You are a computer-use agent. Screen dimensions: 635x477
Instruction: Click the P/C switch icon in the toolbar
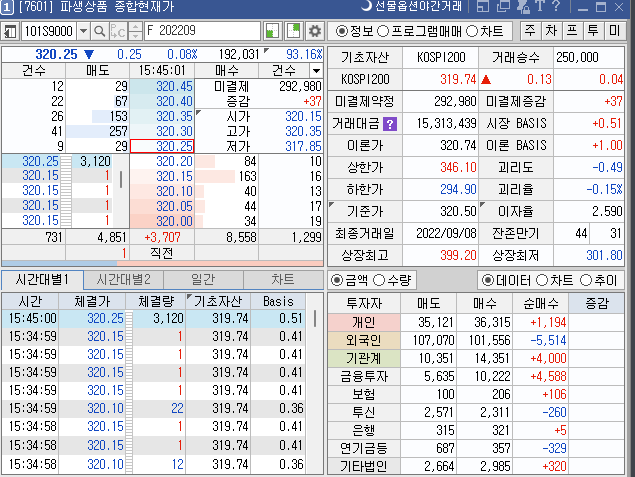click(x=118, y=31)
